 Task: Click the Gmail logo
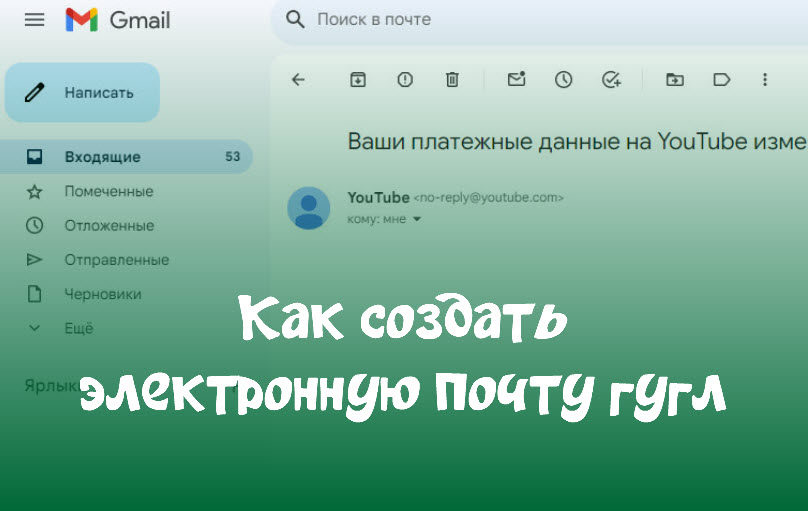point(118,20)
